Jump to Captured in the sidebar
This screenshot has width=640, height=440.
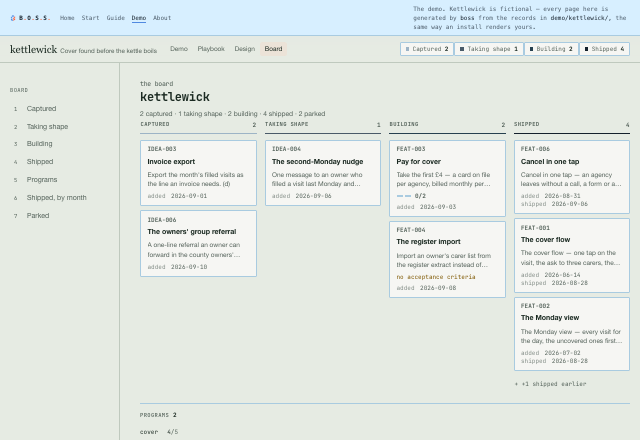pyautogui.click(x=41, y=109)
